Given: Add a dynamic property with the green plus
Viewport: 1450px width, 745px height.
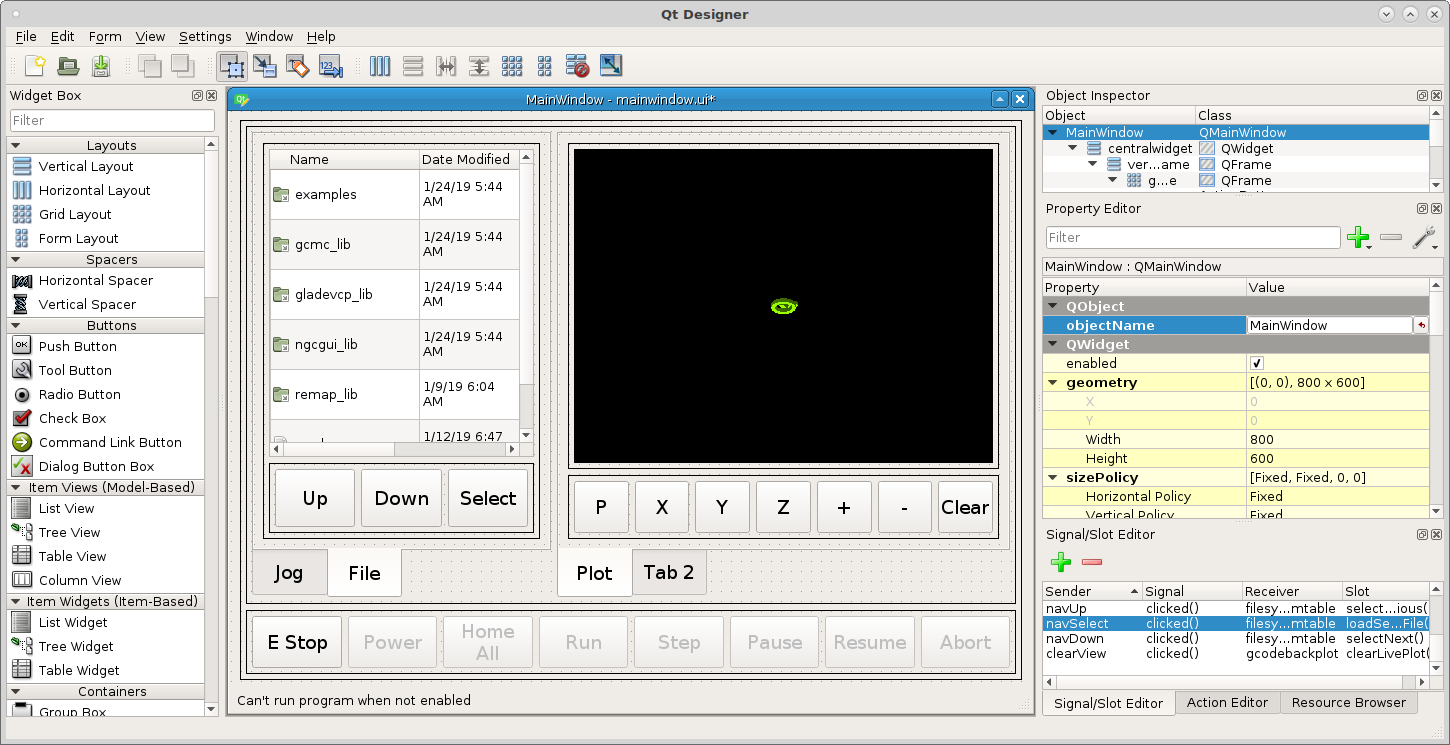Looking at the screenshot, I should [1358, 237].
